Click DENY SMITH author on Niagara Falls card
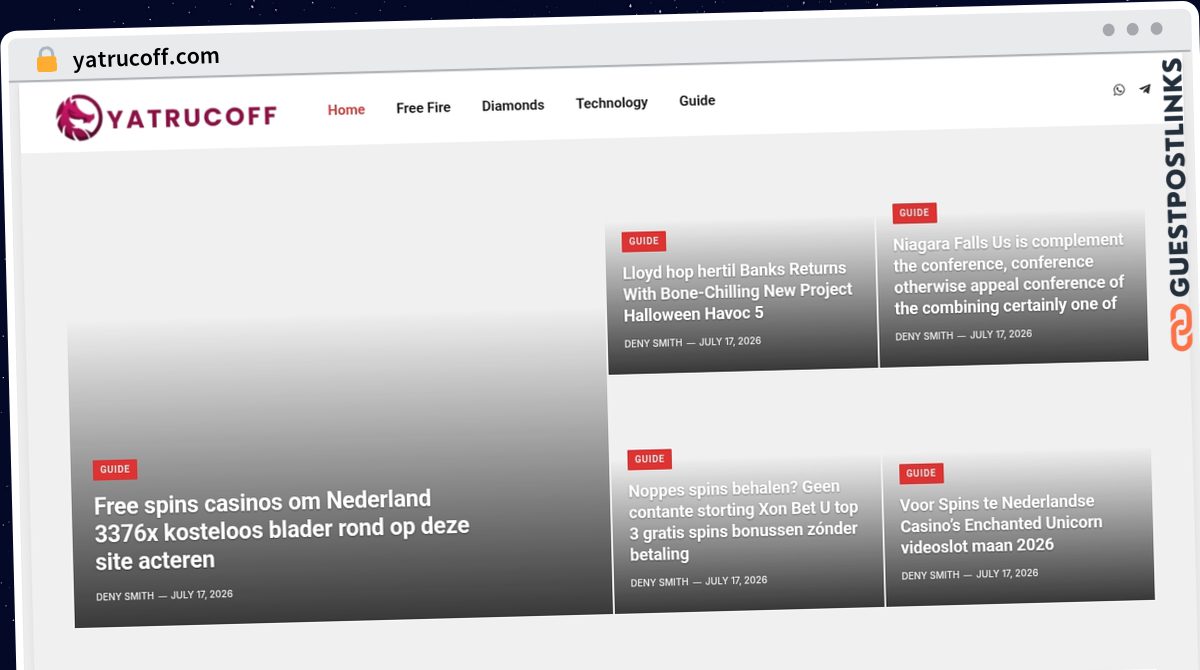 click(924, 336)
